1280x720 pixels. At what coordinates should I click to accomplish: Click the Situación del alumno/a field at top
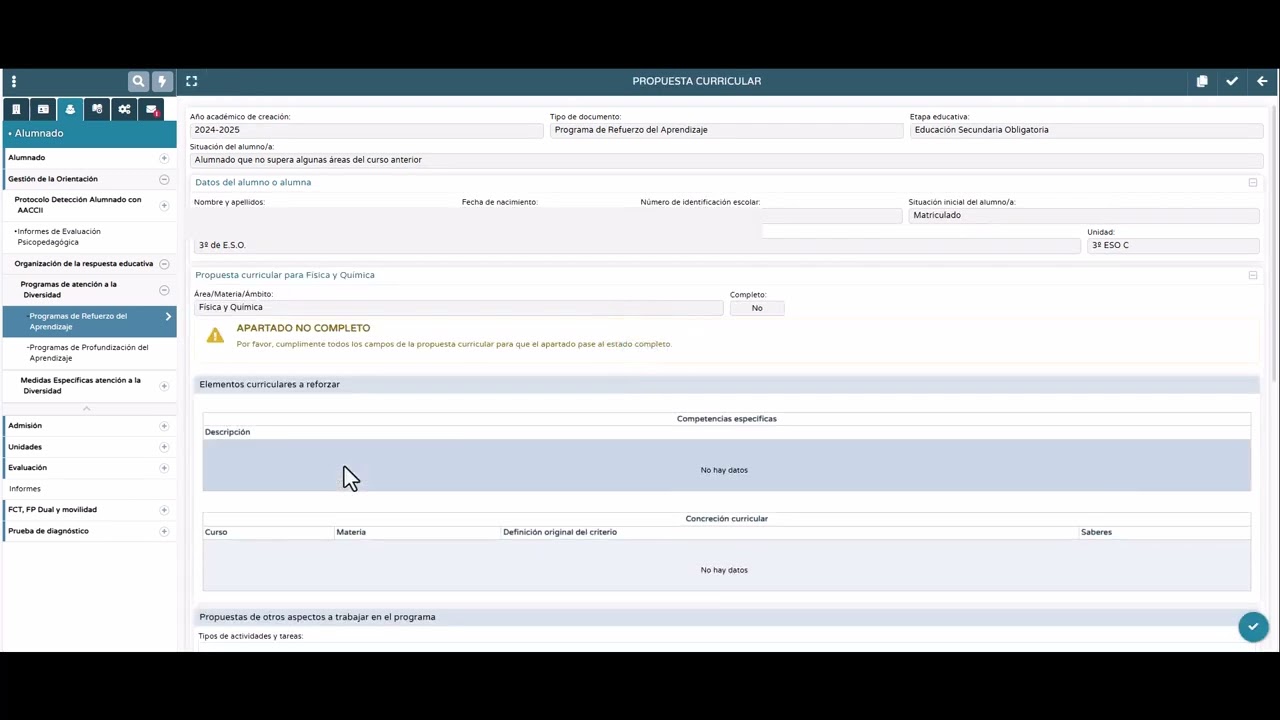(x=726, y=160)
